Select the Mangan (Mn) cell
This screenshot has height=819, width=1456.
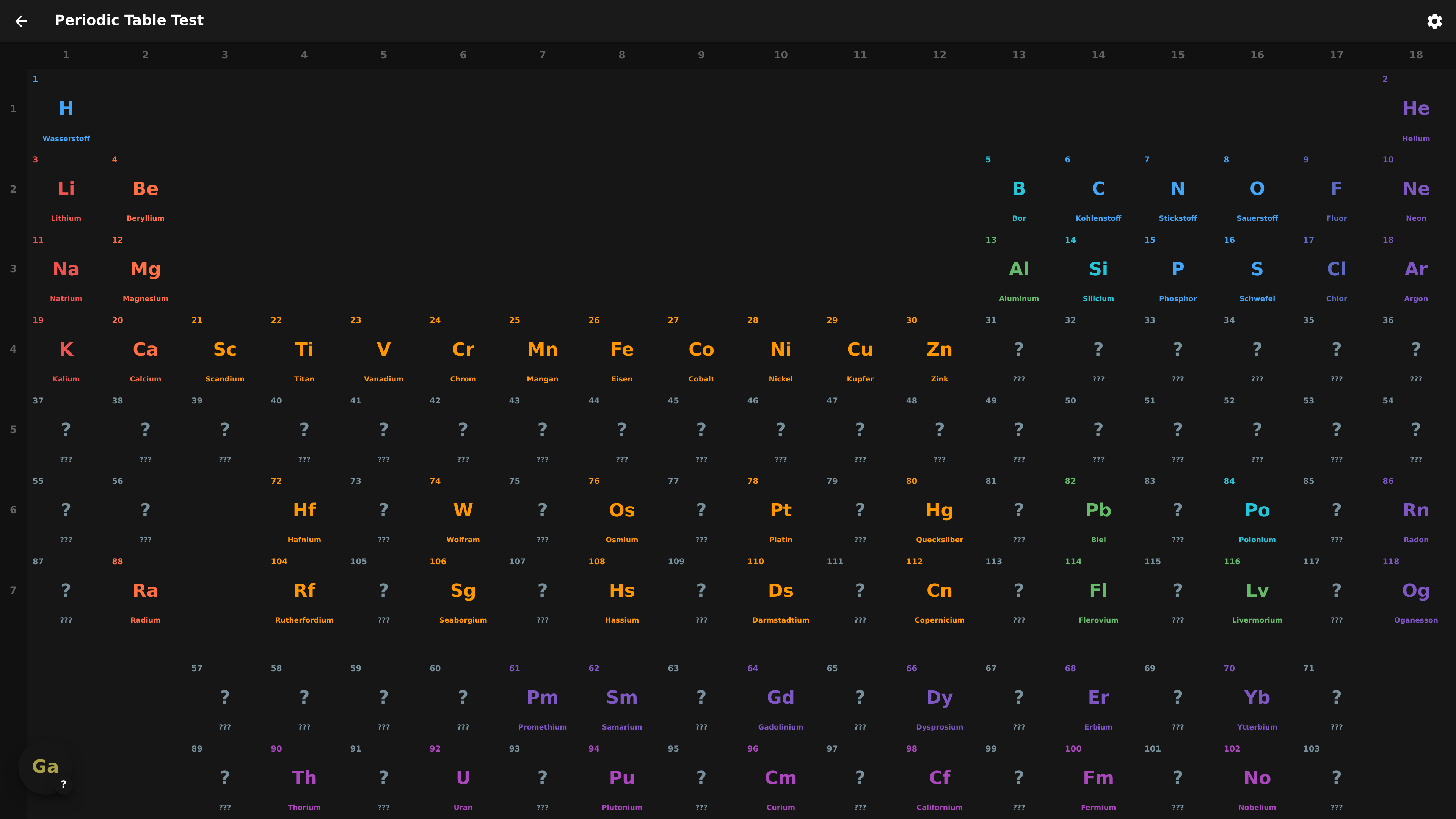(x=543, y=350)
